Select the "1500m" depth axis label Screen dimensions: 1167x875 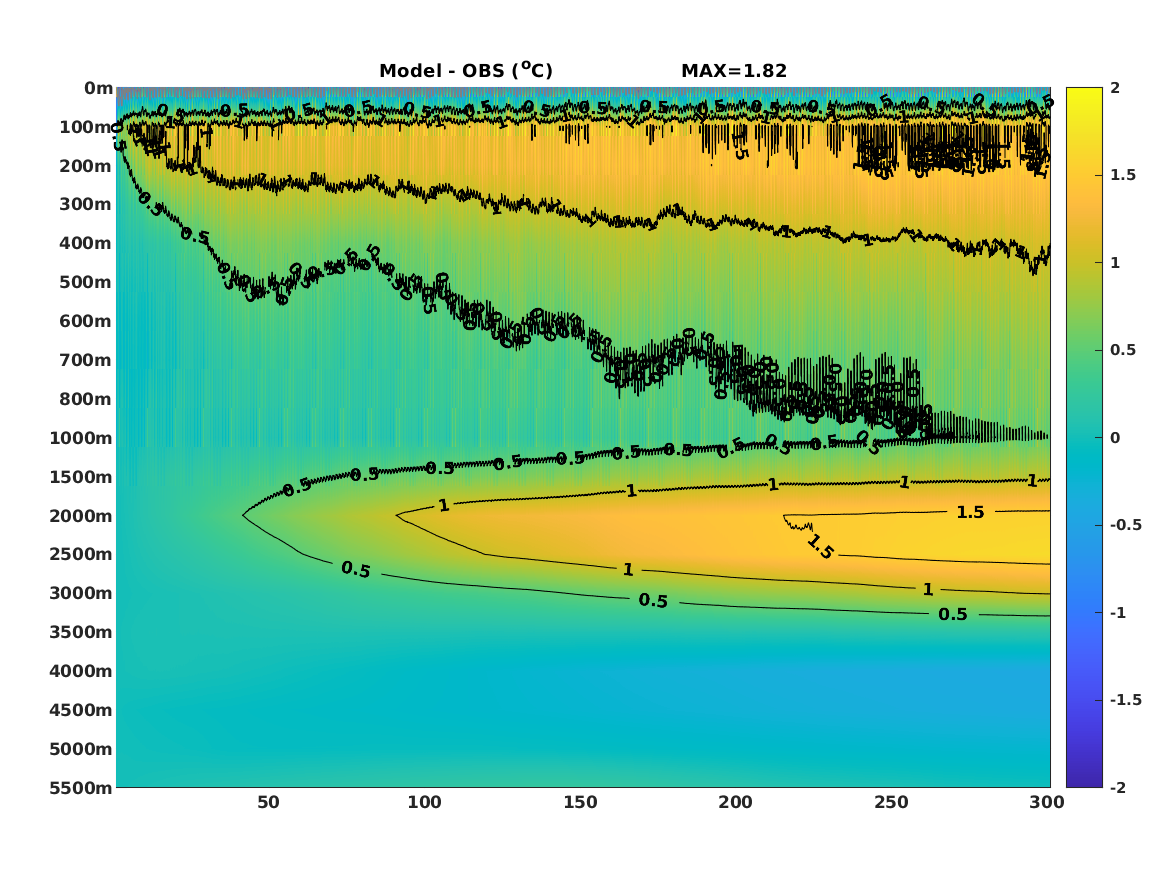[x=81, y=477]
